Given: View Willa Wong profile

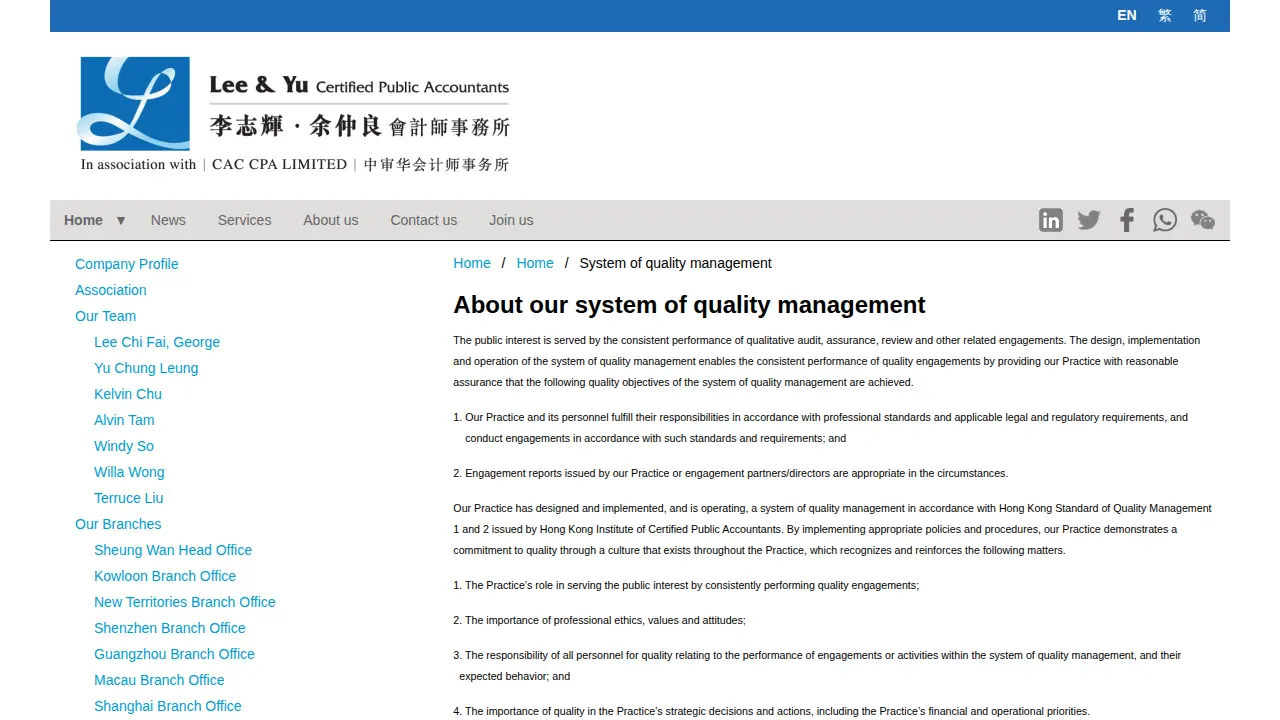Looking at the screenshot, I should click(x=129, y=472).
